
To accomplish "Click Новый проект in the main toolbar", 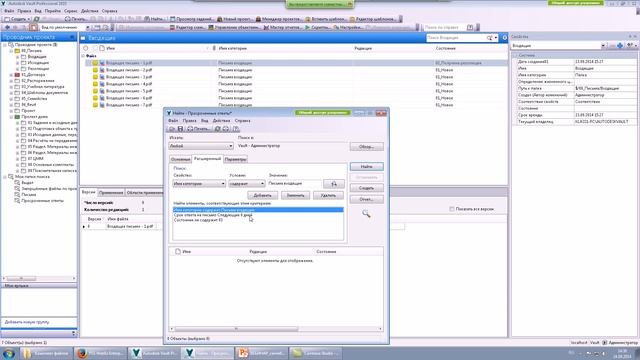I will click(235, 19).
